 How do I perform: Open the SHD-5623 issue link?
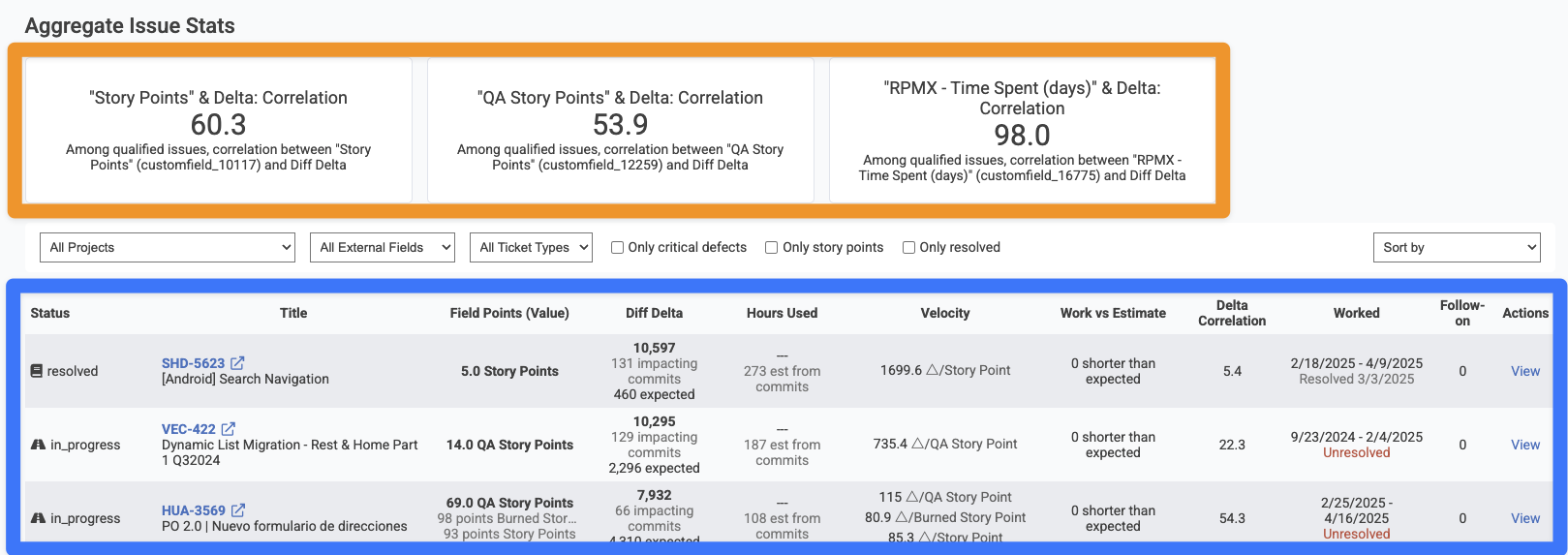coord(193,363)
